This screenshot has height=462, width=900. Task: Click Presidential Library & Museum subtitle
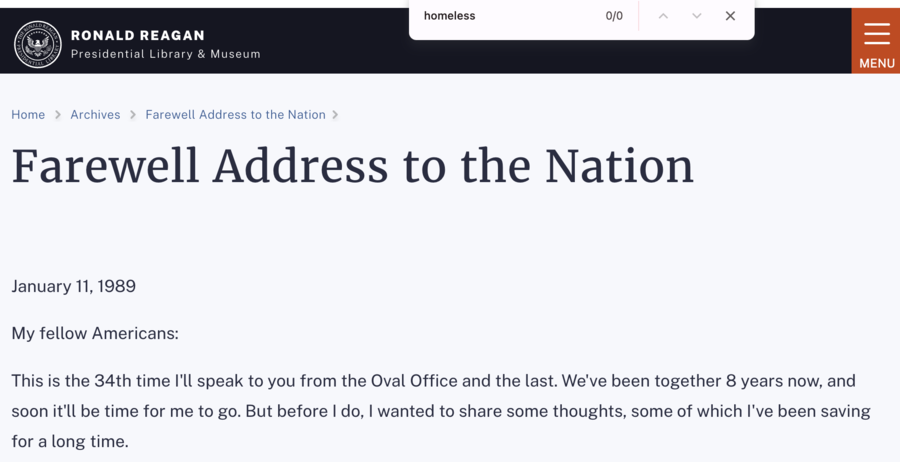165,54
